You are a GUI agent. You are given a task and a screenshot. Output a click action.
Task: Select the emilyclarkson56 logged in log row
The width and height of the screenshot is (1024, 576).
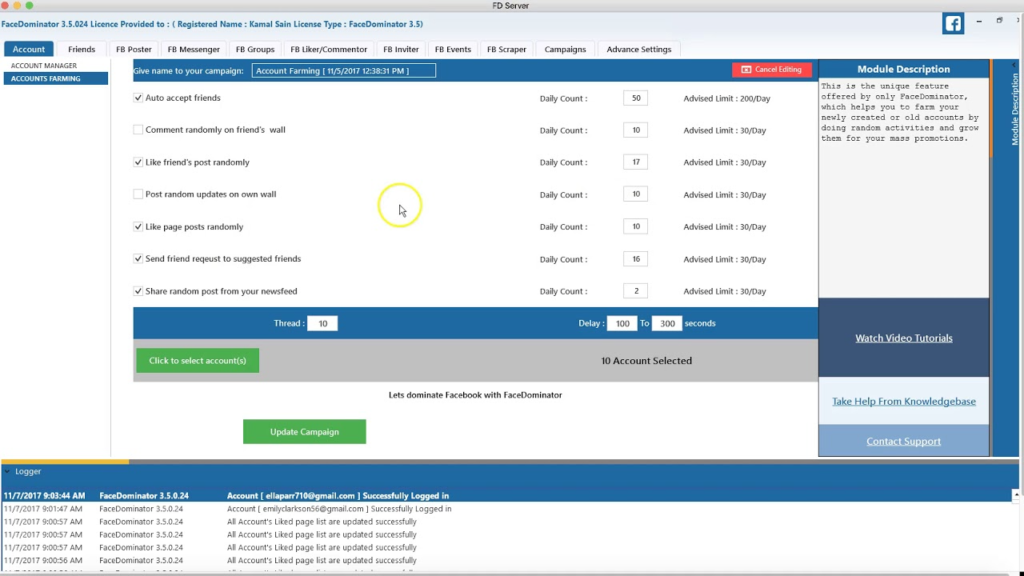coord(507,509)
